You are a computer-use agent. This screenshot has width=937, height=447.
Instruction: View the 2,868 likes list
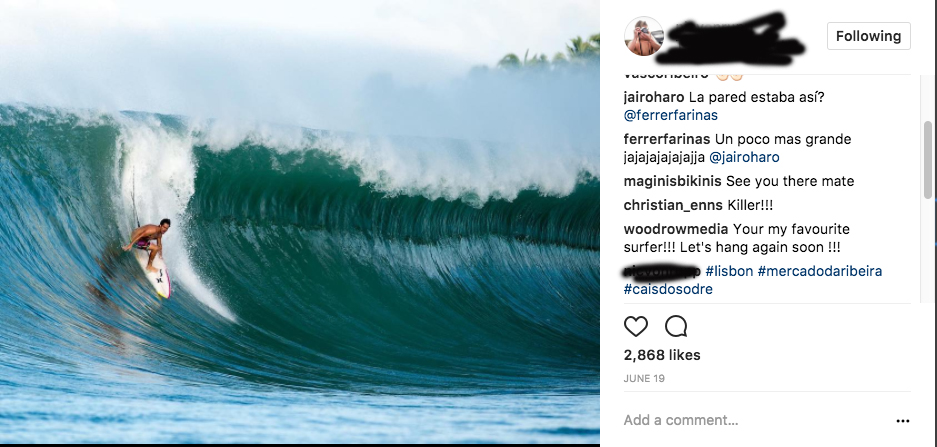tap(662, 355)
